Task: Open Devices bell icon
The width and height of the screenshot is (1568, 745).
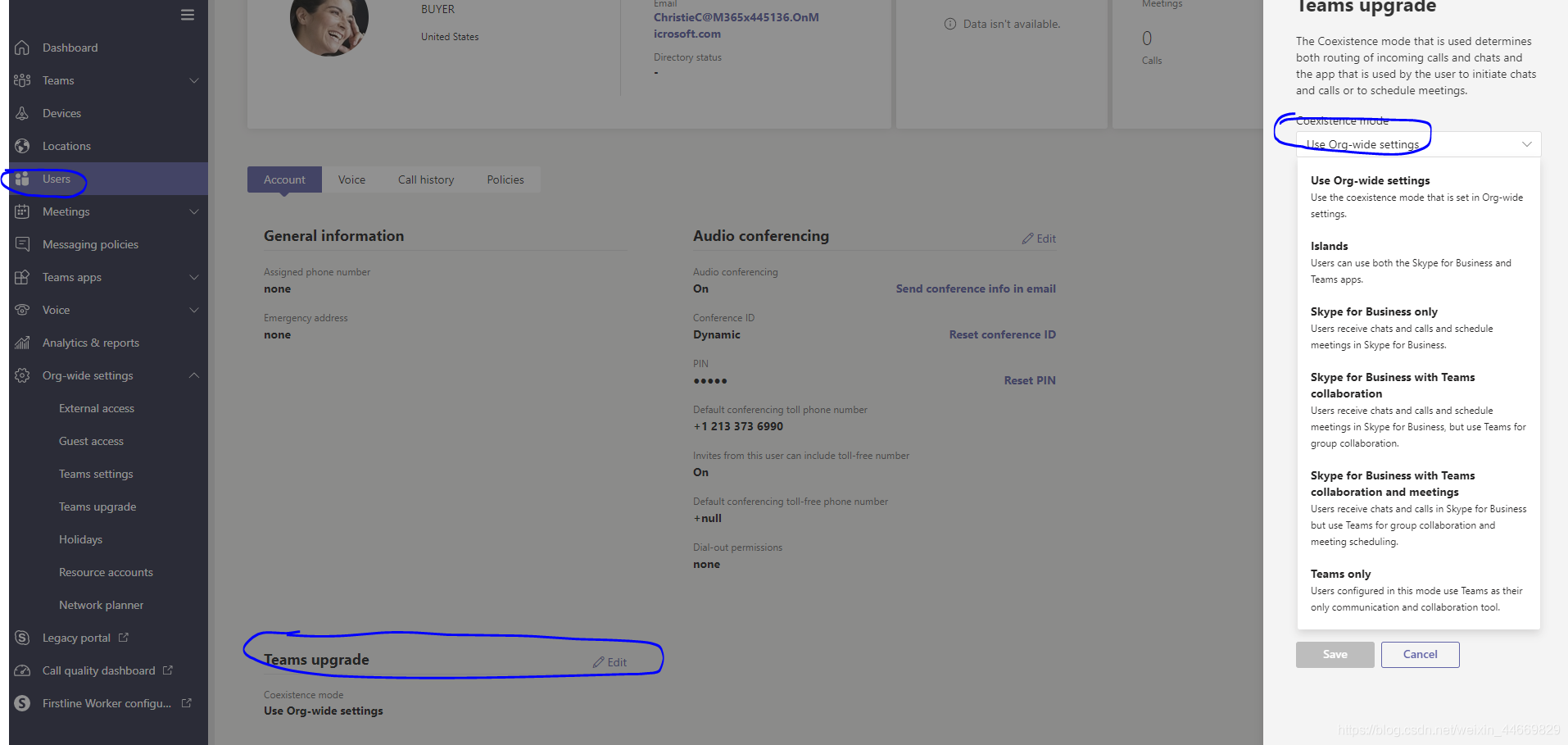Action: [22, 113]
